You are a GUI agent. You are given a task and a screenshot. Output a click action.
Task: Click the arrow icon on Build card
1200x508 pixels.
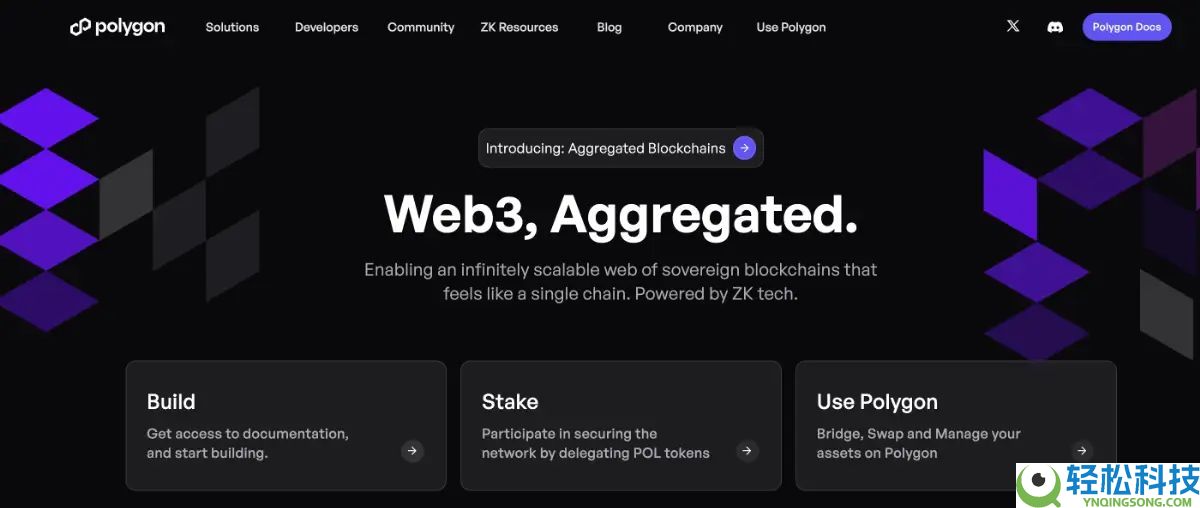tap(412, 451)
